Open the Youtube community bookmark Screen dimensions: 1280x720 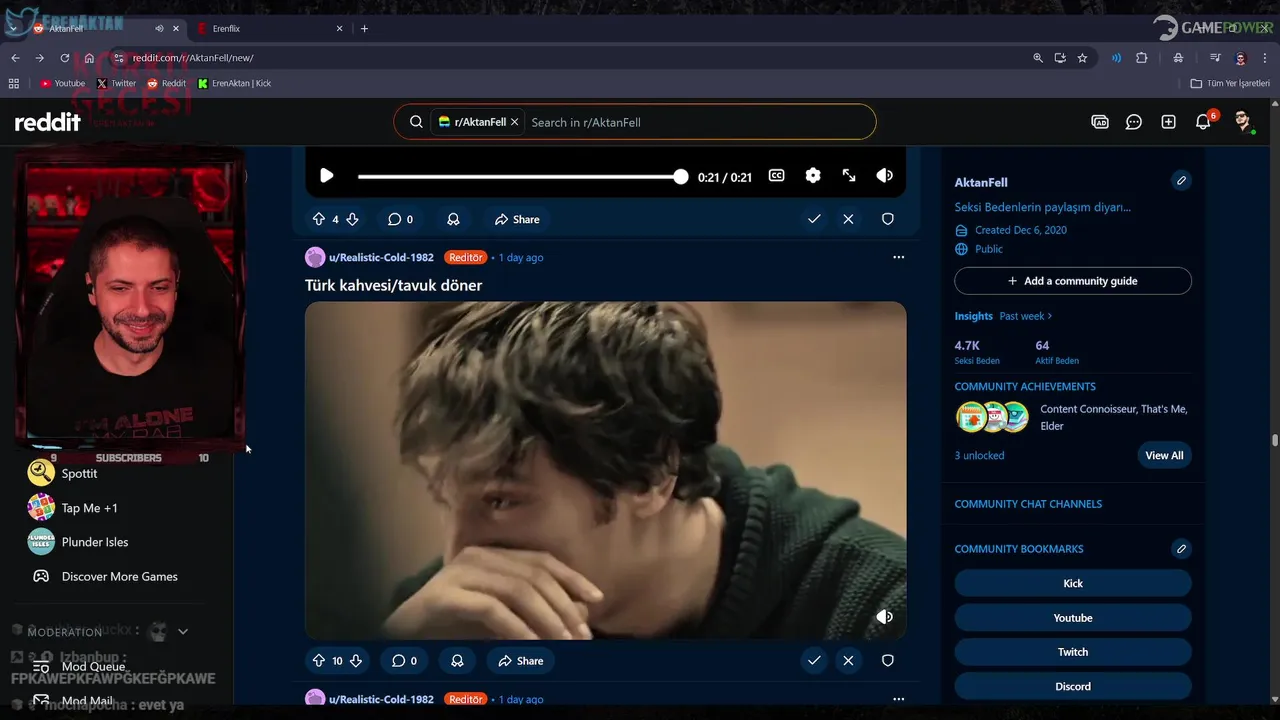pyautogui.click(x=1073, y=618)
